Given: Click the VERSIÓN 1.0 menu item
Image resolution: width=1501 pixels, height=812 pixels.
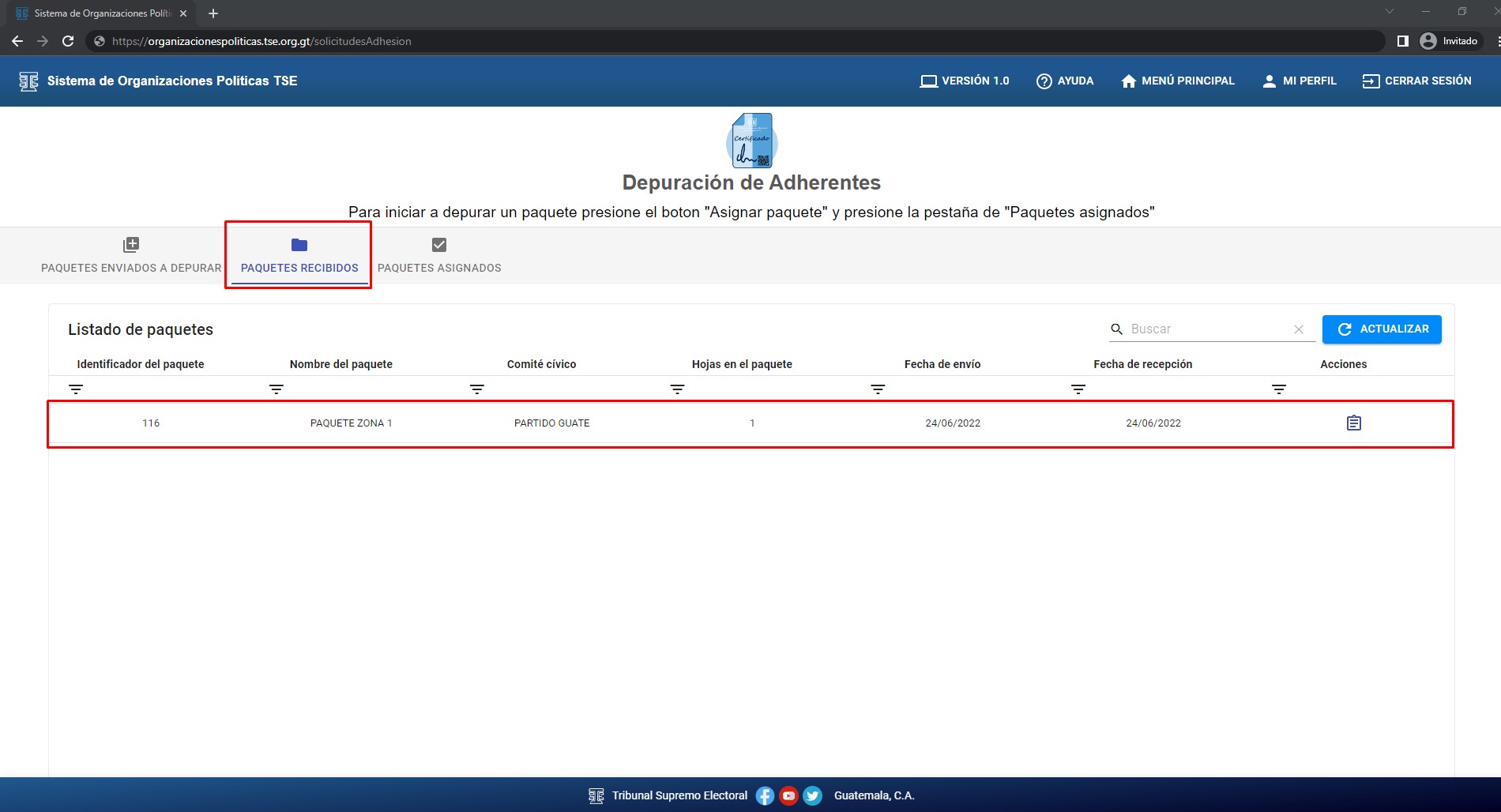Looking at the screenshot, I should click(x=964, y=81).
